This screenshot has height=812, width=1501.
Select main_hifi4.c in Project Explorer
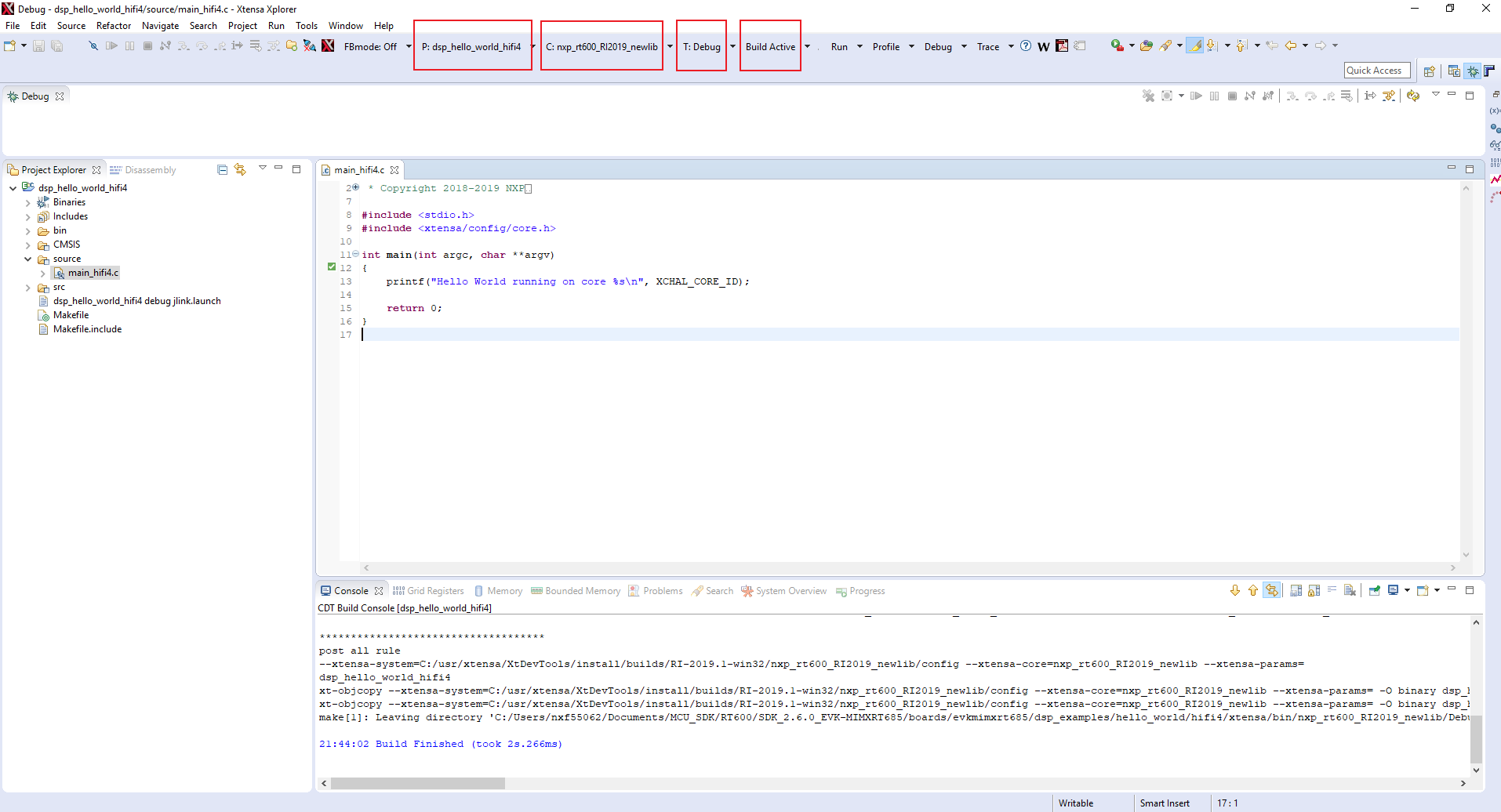pos(86,273)
